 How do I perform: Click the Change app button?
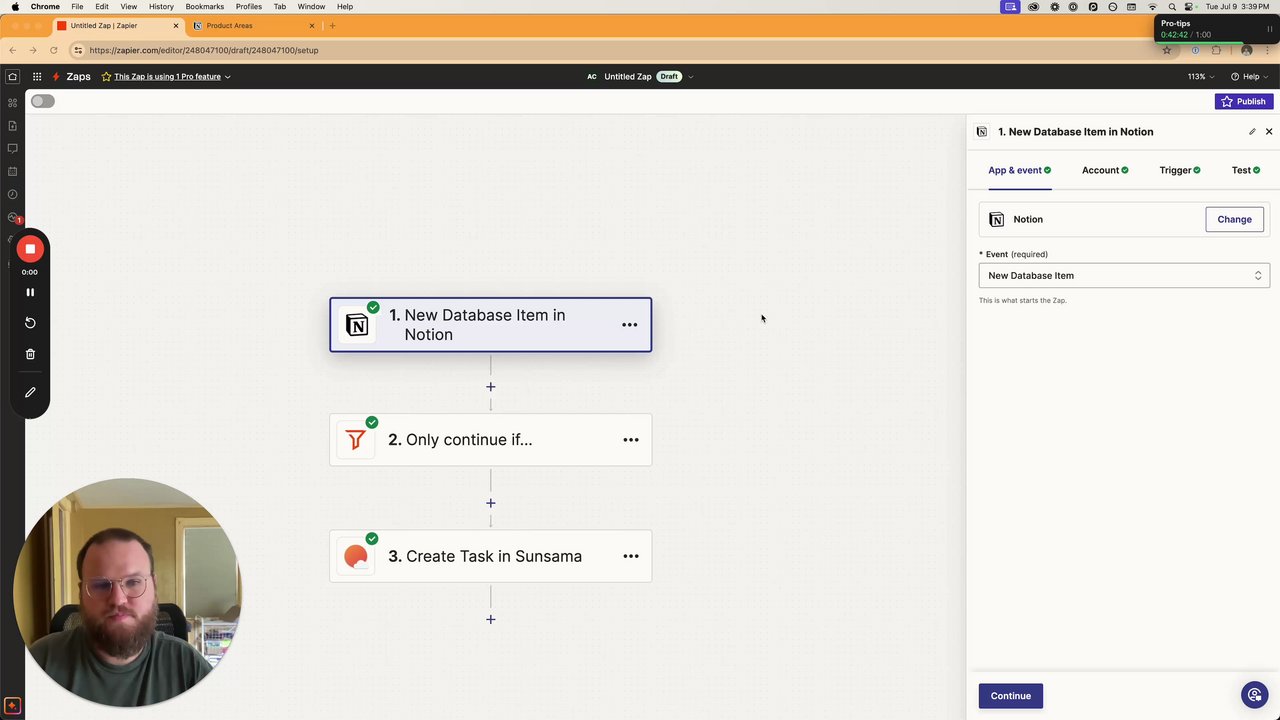1234,219
